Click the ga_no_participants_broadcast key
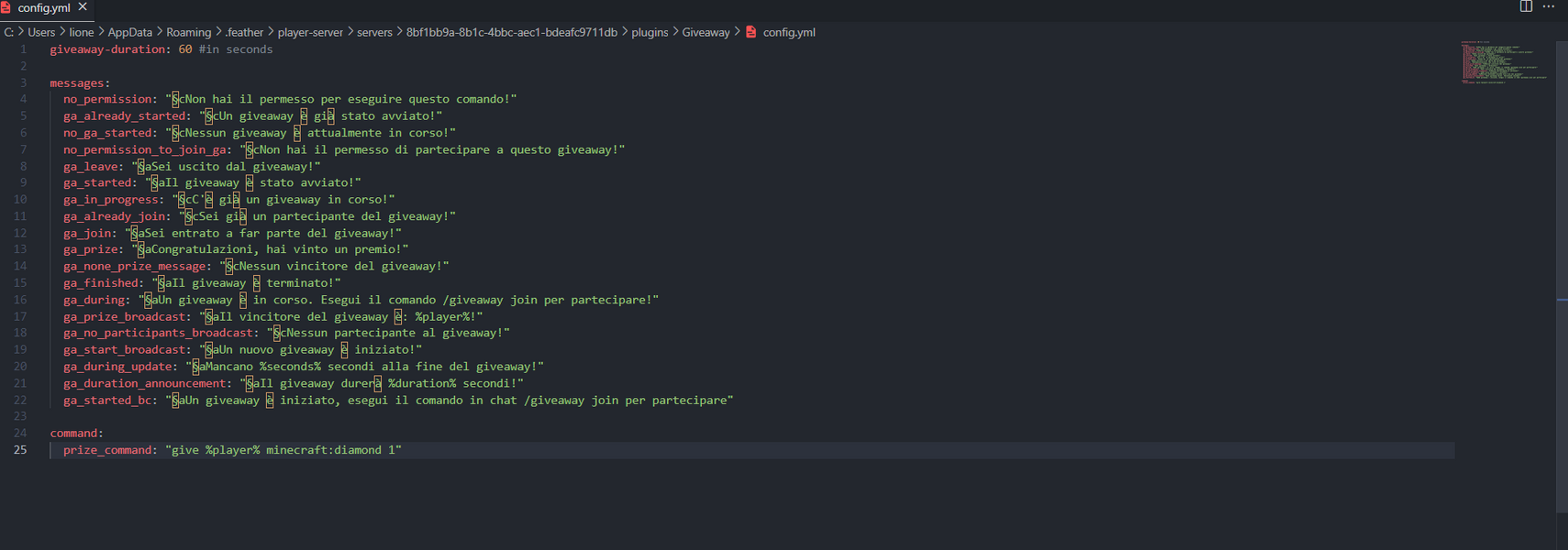 point(159,333)
